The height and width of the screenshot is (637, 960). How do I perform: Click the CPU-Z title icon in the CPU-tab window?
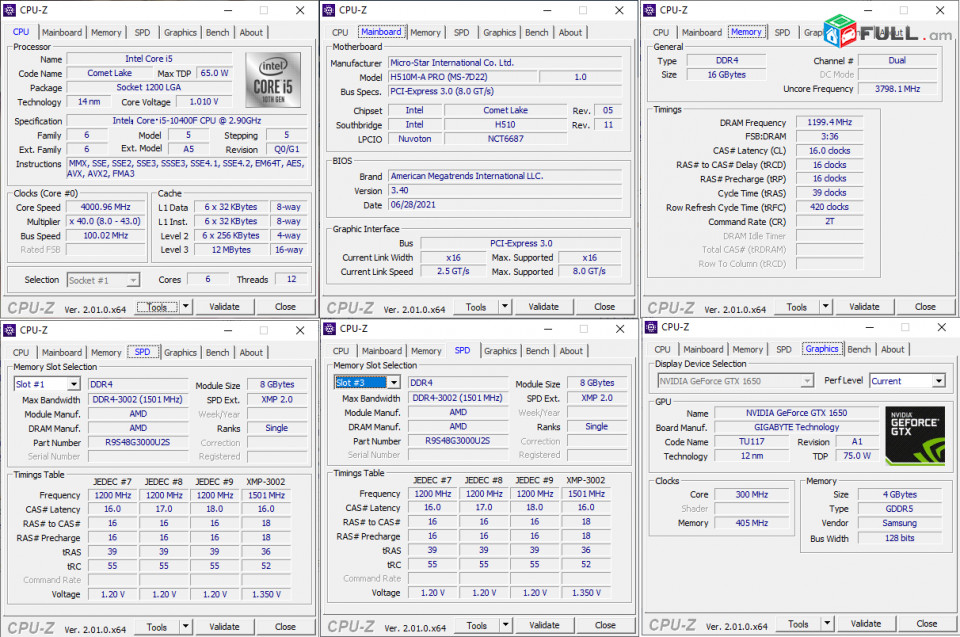9,10
